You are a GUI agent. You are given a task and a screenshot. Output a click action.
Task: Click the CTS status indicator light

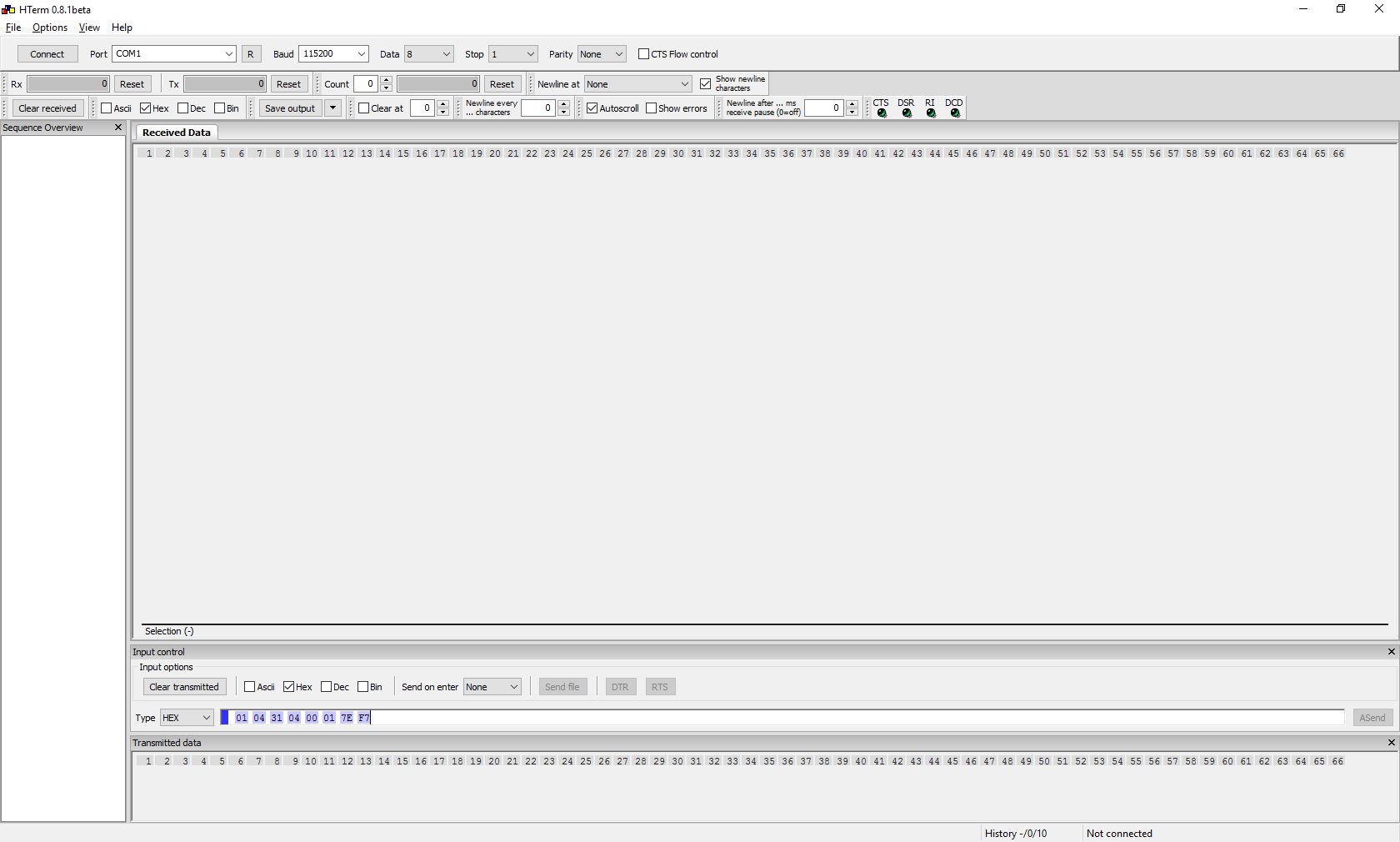tap(882, 113)
